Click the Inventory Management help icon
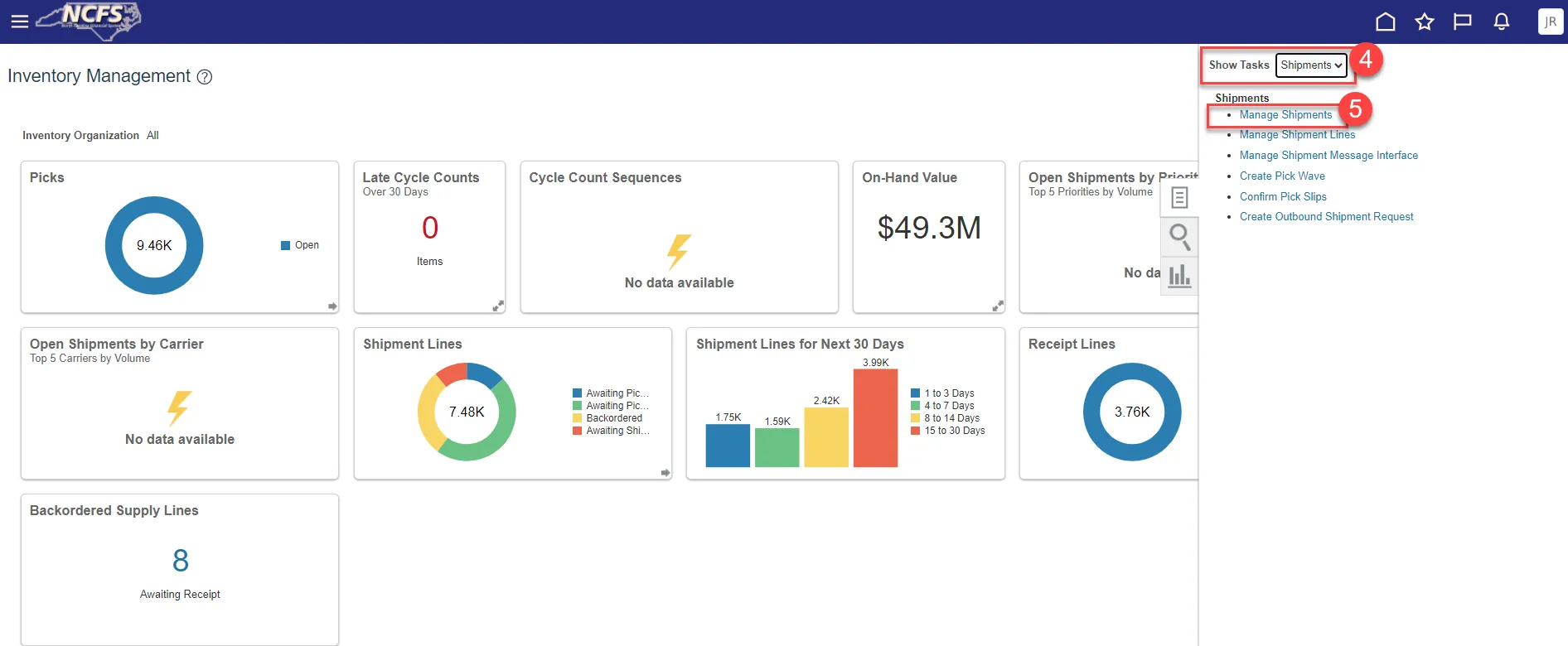The height and width of the screenshot is (646, 1568). (205, 77)
